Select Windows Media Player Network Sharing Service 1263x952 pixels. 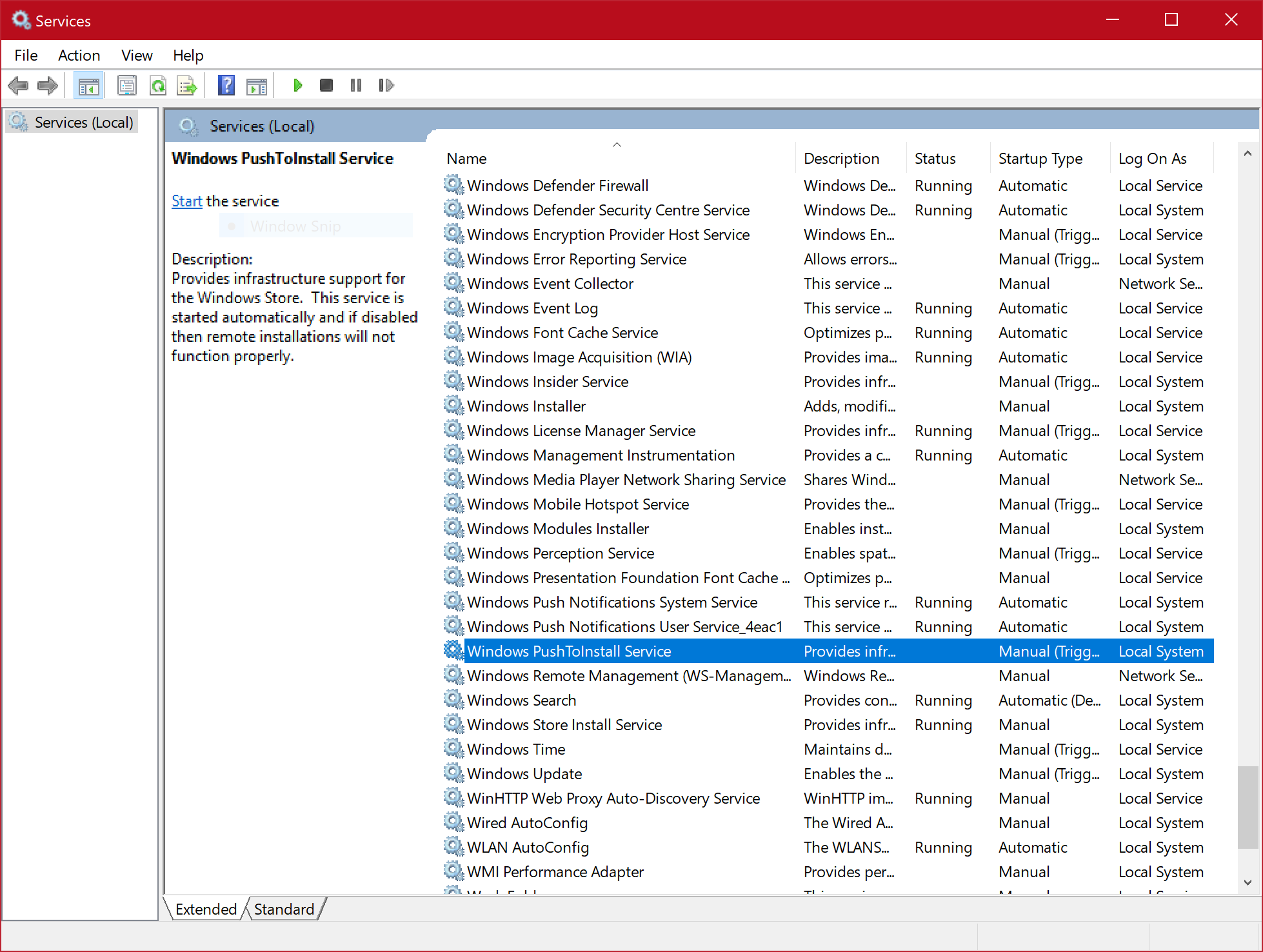pos(828,480)
